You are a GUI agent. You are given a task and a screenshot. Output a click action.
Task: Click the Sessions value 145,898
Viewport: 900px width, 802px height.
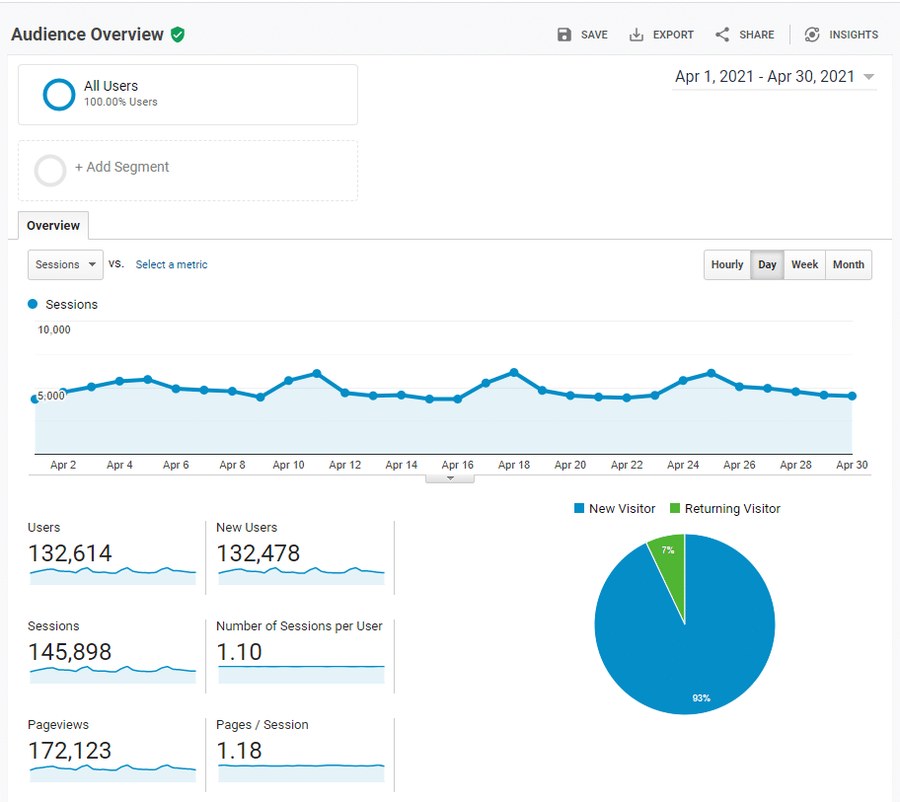point(70,652)
